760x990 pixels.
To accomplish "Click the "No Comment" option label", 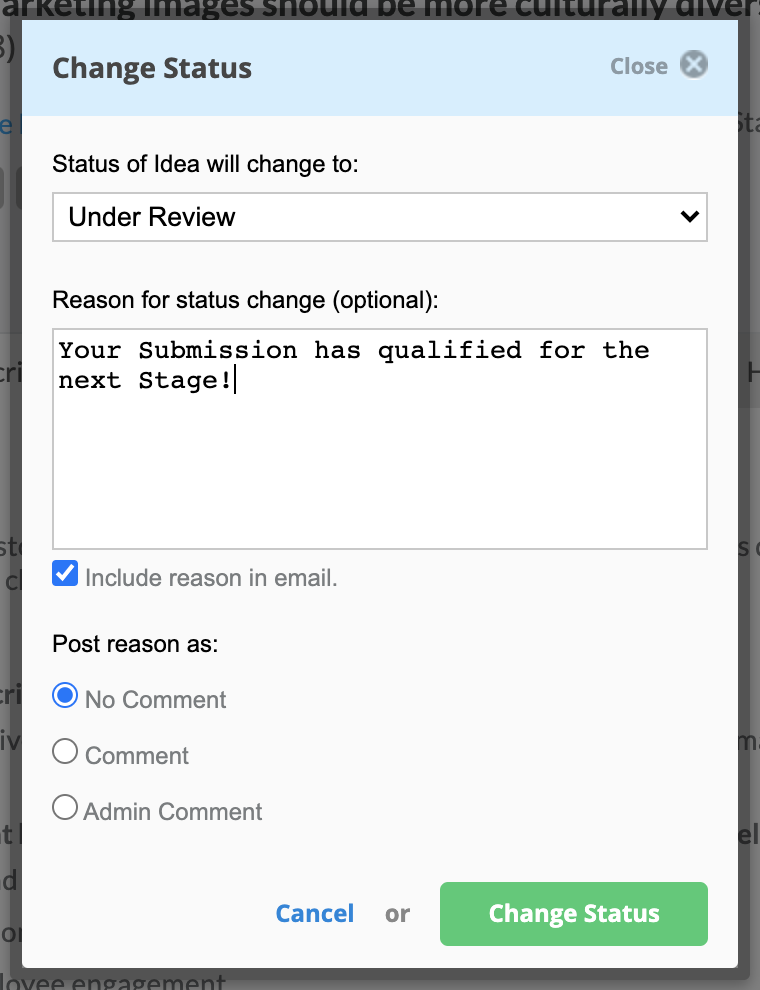I will coord(155,700).
